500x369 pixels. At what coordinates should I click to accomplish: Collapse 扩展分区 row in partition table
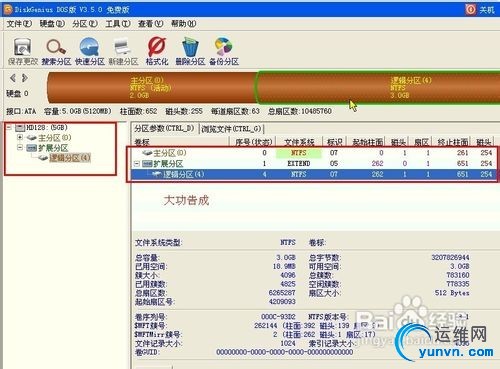[136, 164]
